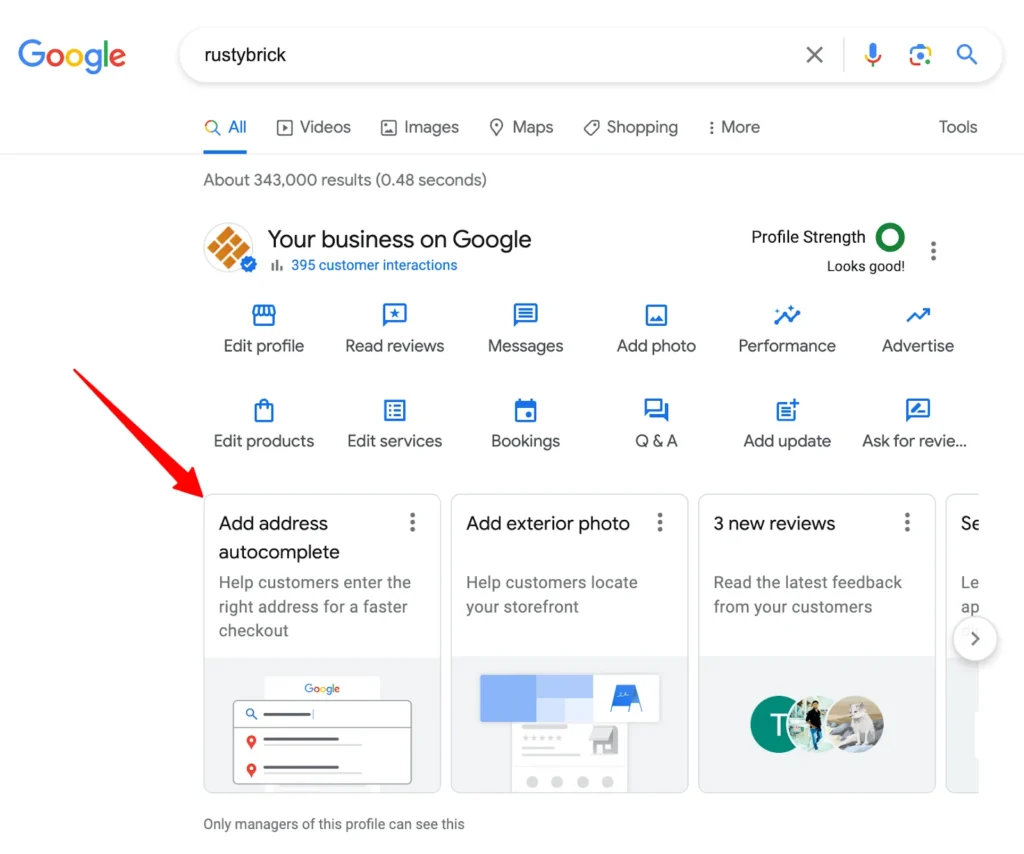This screenshot has width=1024, height=854.
Task: Open Messages for your business
Action: click(525, 315)
